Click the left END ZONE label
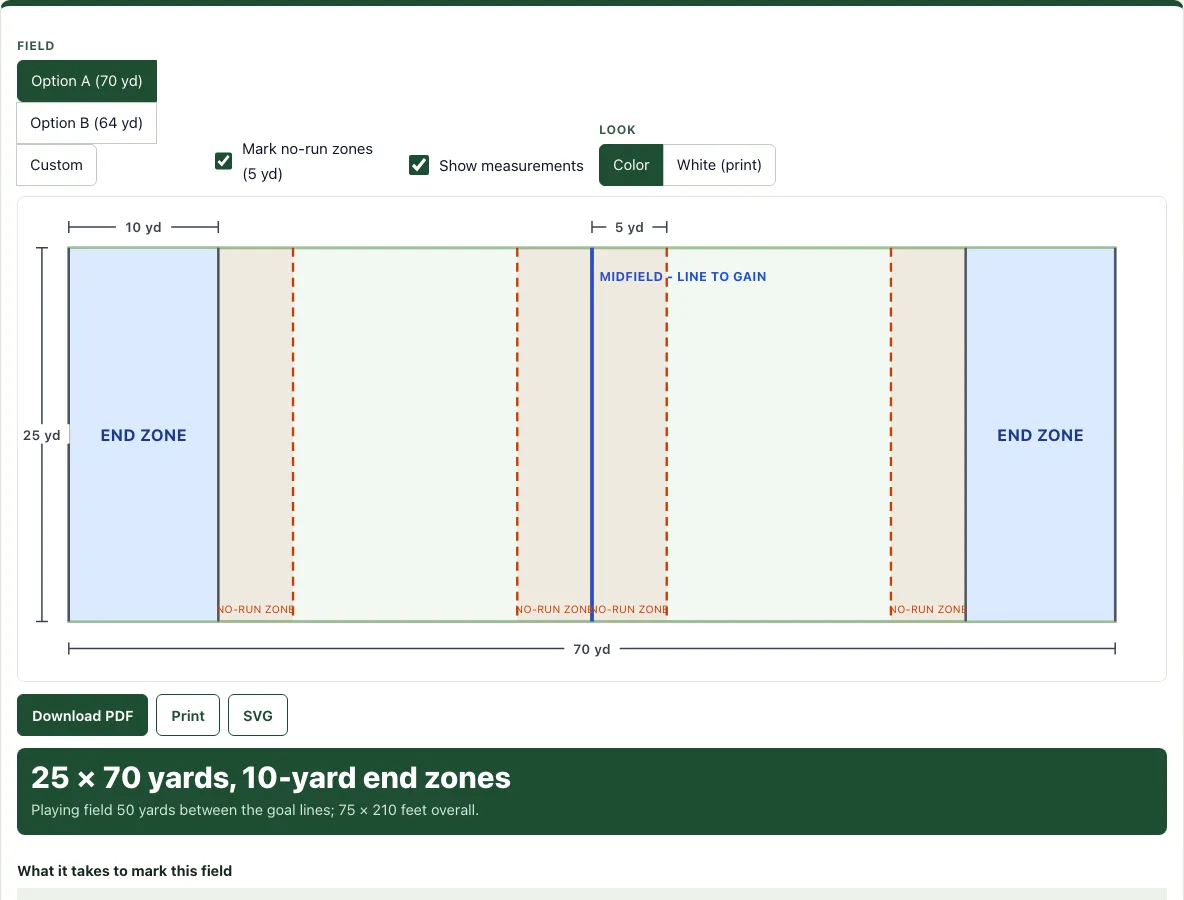This screenshot has height=900, width=1184. pyautogui.click(x=143, y=435)
